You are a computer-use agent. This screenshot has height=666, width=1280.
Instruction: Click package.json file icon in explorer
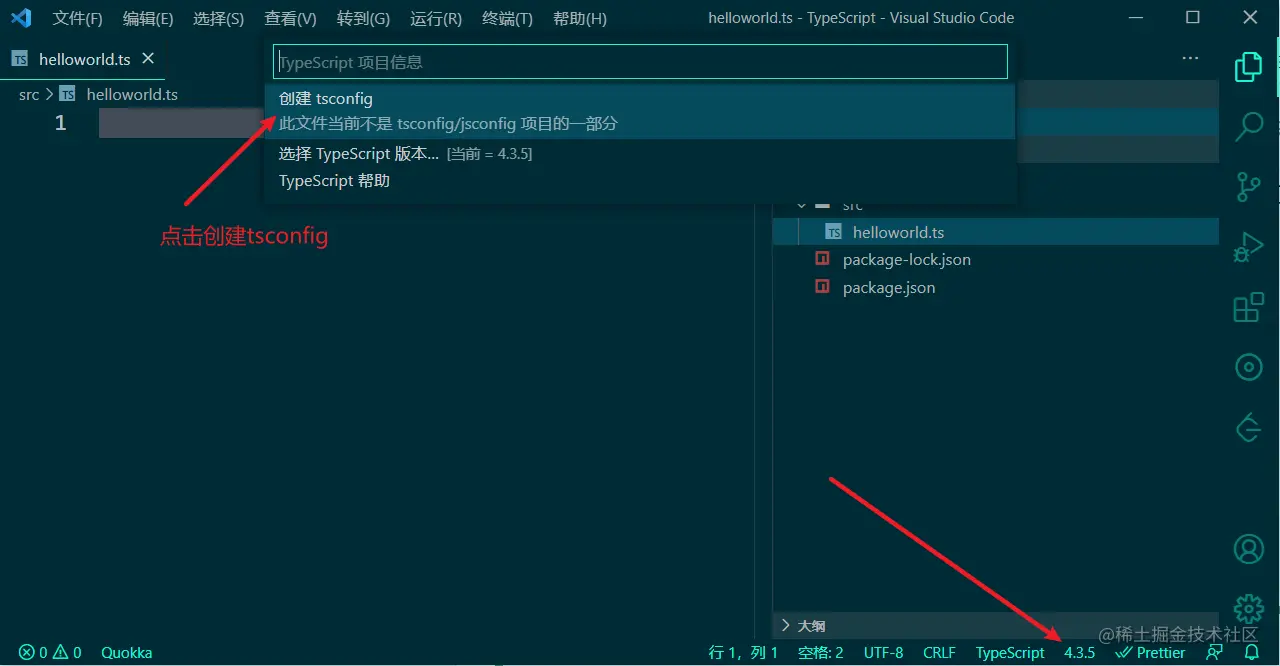click(x=822, y=287)
